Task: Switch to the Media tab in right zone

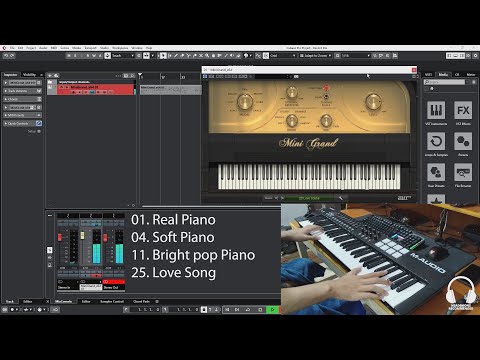Action: click(x=443, y=75)
